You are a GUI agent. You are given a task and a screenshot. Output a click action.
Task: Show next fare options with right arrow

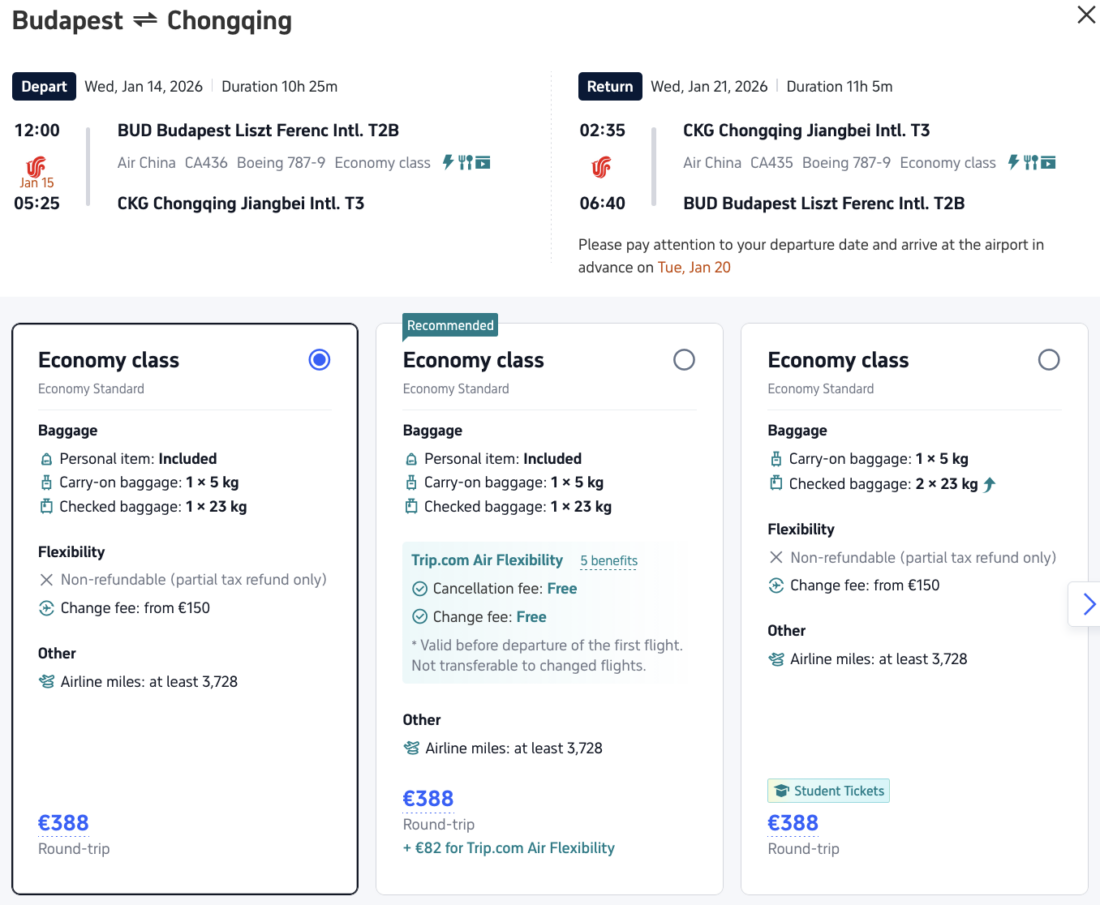point(1088,604)
